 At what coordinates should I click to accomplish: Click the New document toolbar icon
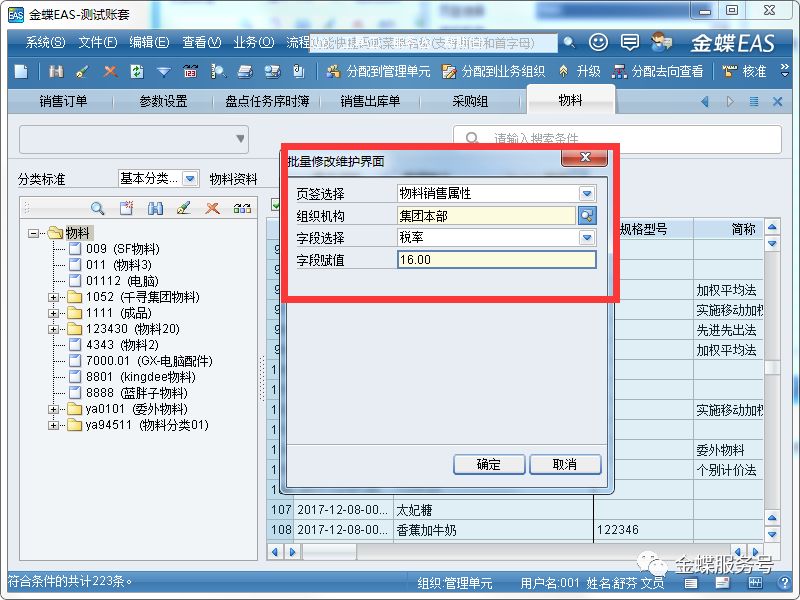pos(21,71)
